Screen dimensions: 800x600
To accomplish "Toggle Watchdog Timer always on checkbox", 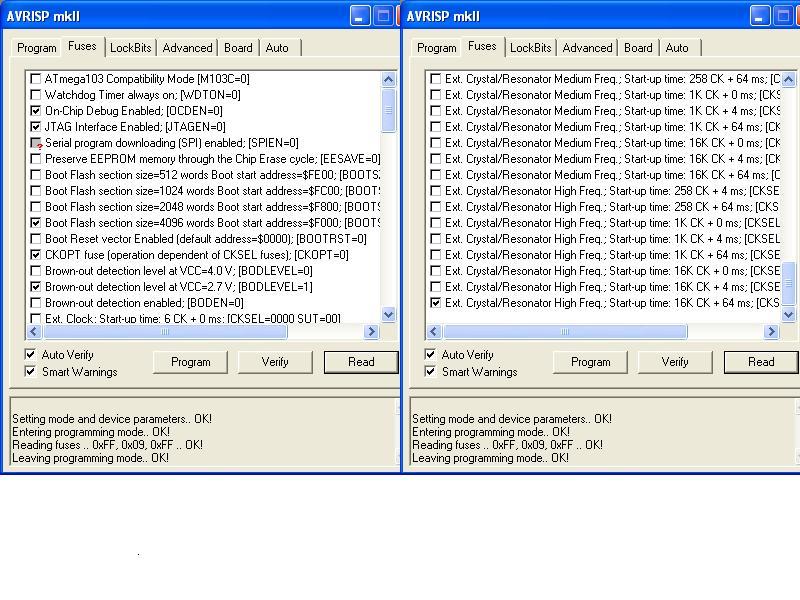I will click(x=37, y=95).
